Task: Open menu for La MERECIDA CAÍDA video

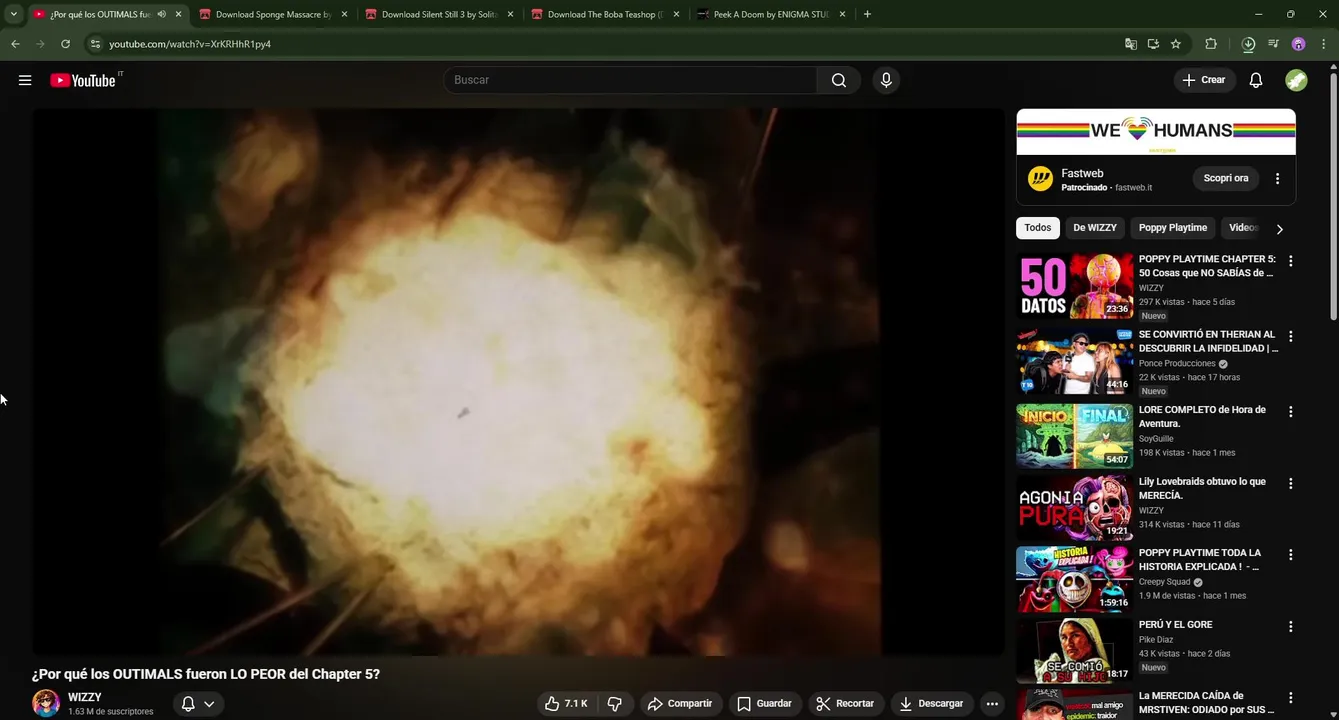Action: pos(1290,697)
